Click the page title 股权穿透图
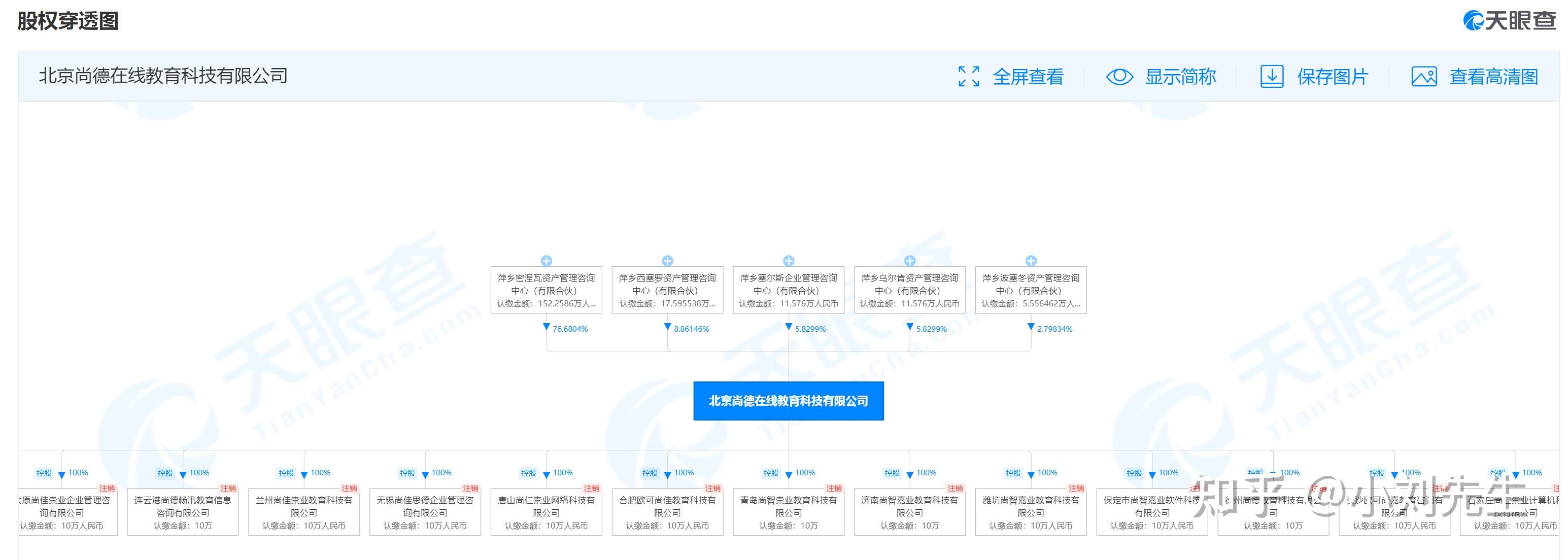1568x560 pixels. coord(68,21)
